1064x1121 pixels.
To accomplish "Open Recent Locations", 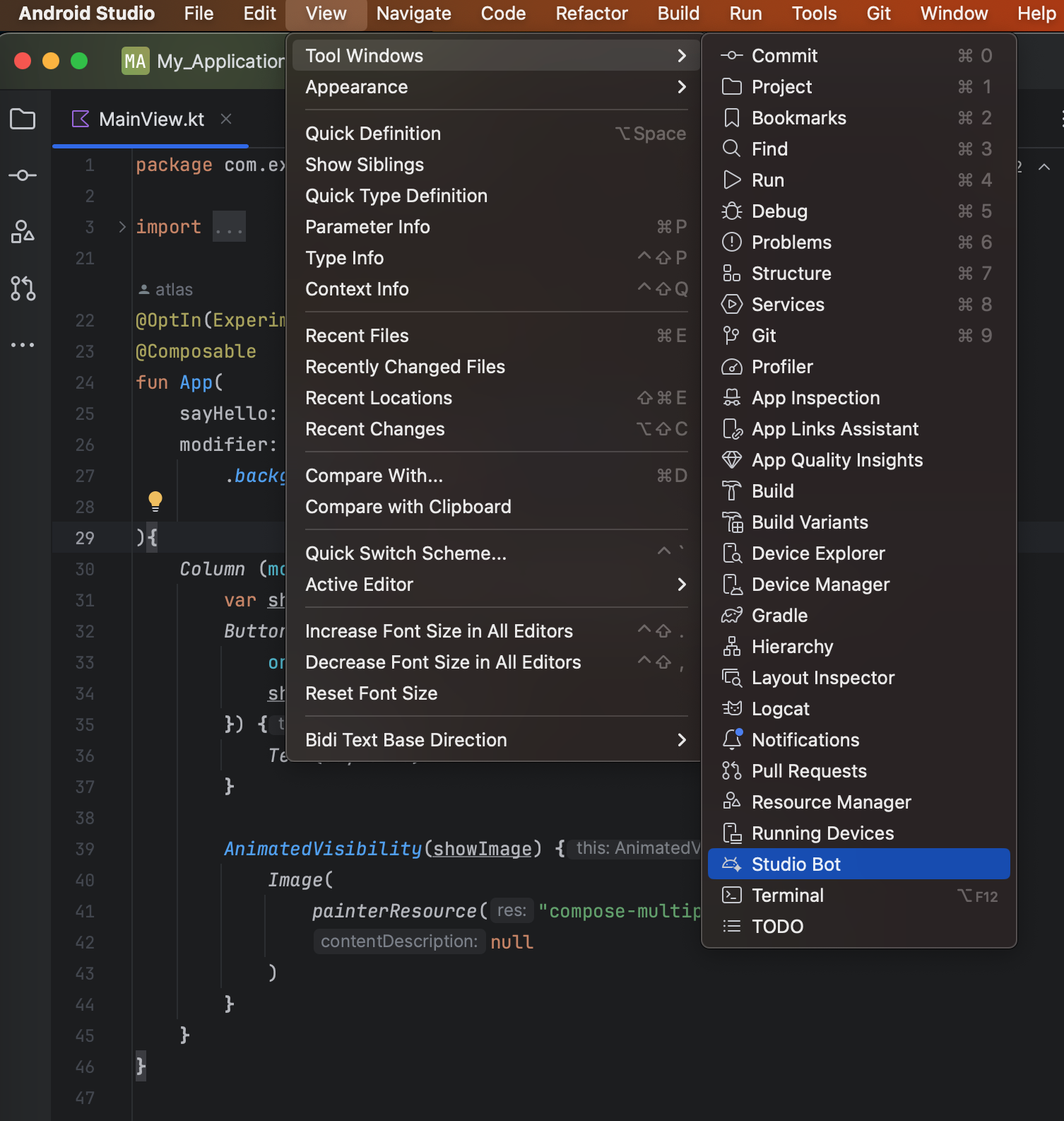I will tap(496, 397).
